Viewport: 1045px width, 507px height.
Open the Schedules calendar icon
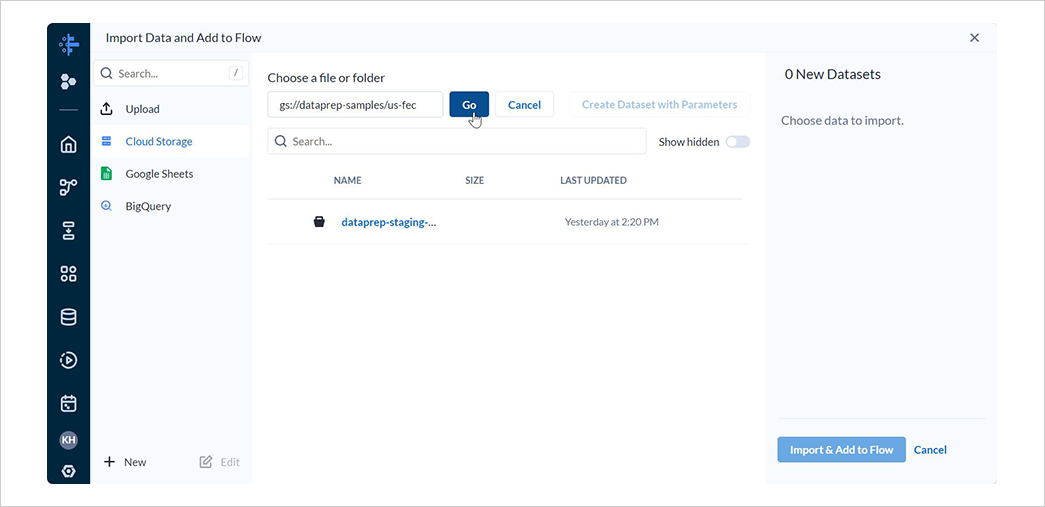68,403
